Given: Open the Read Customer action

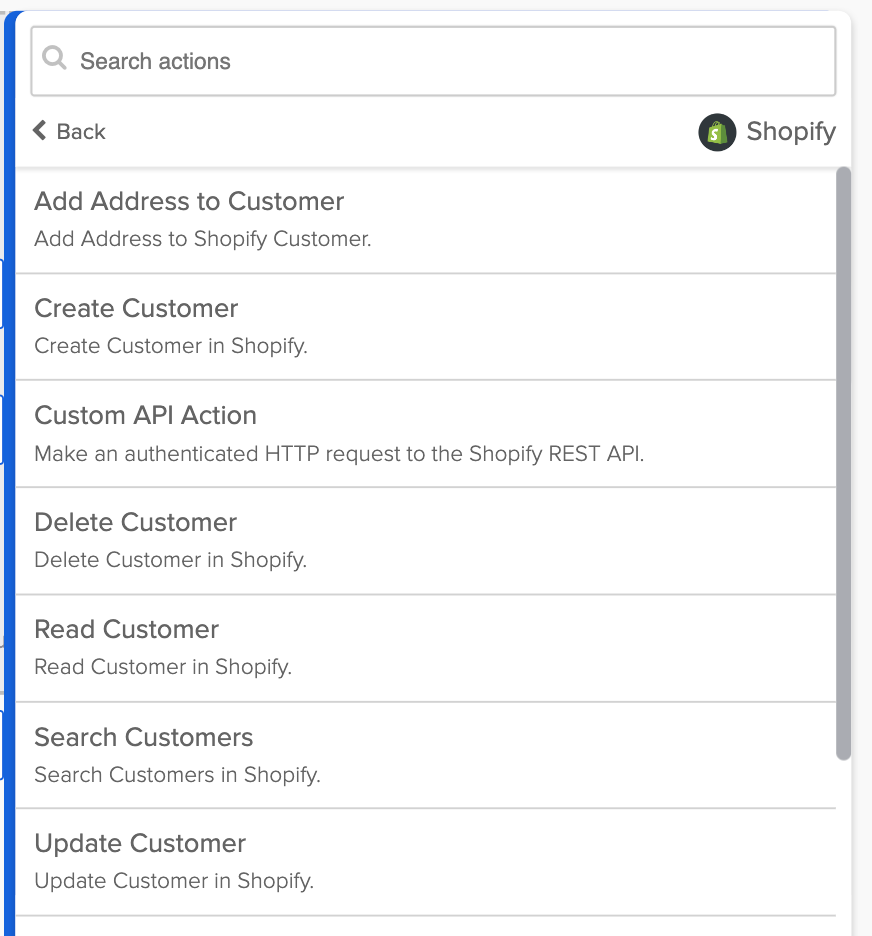Looking at the screenshot, I should click(x=126, y=629).
